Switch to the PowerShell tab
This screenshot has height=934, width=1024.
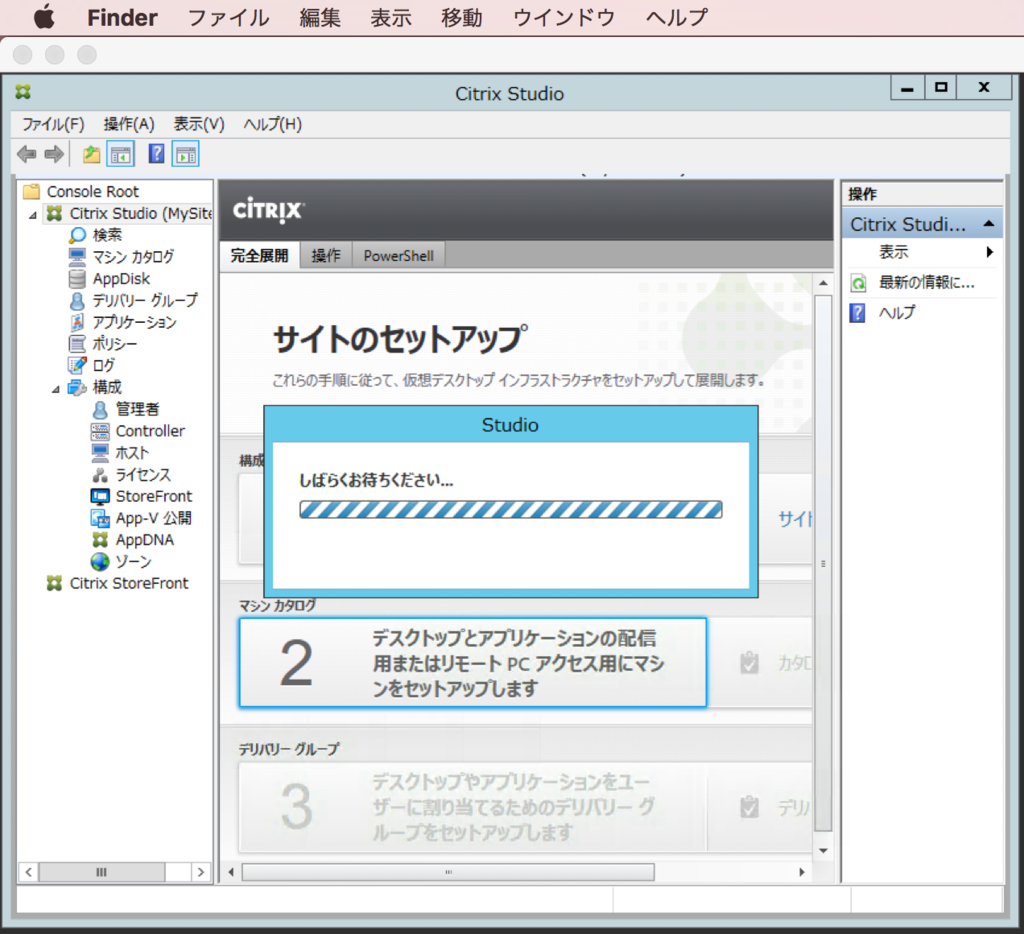(x=398, y=255)
